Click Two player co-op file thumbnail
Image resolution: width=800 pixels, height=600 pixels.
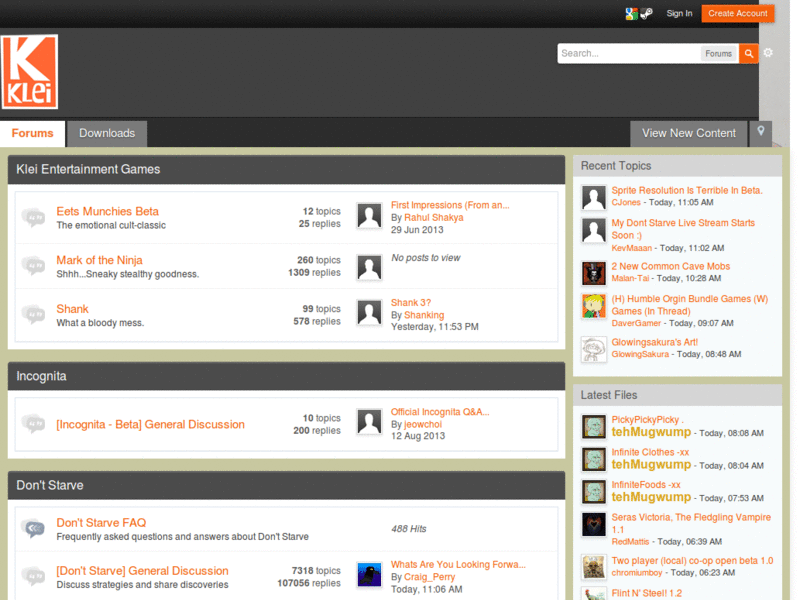click(594, 567)
